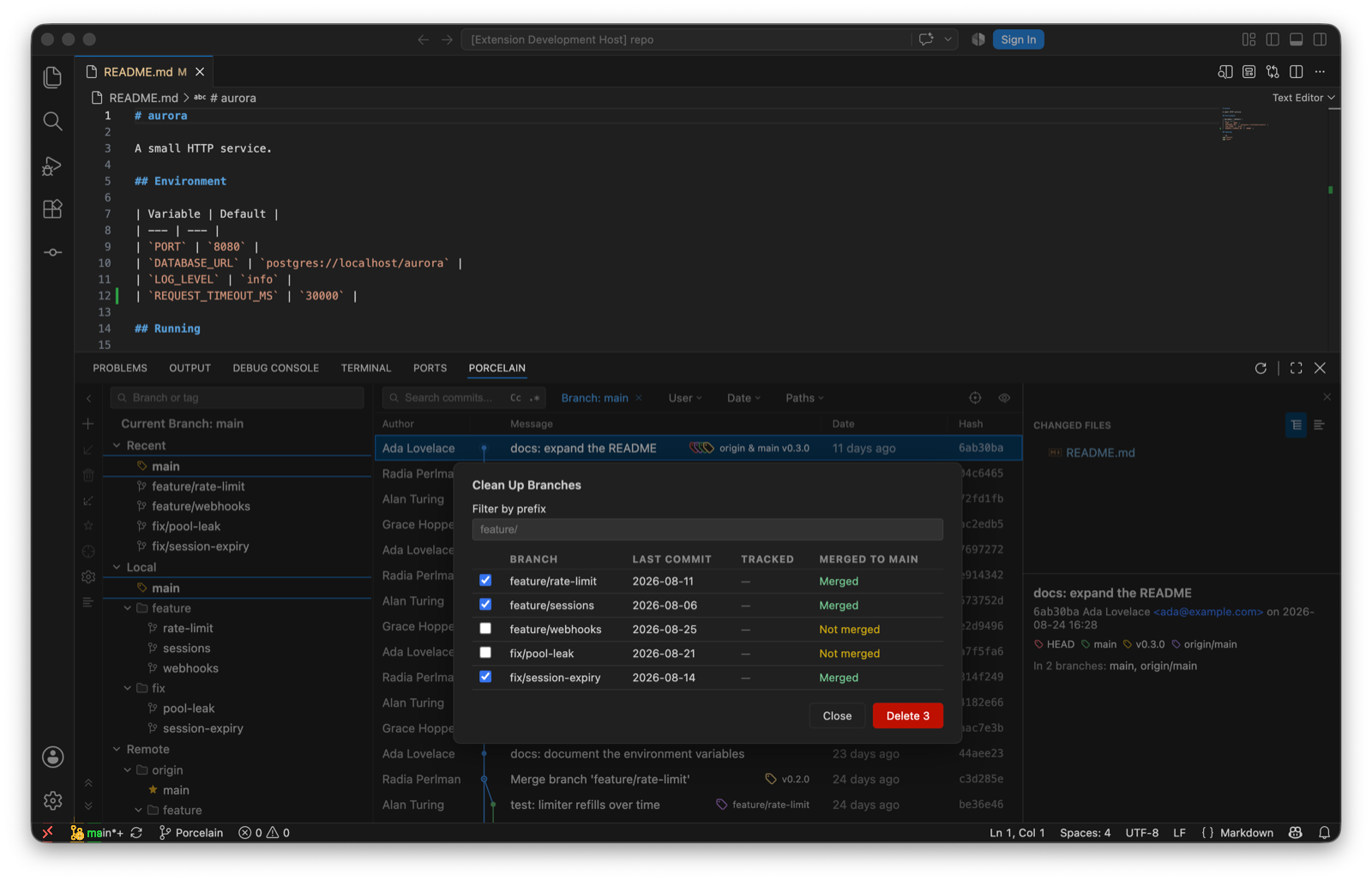This screenshot has height=881, width=1372.
Task: Open the Extensions view
Action: point(52,209)
